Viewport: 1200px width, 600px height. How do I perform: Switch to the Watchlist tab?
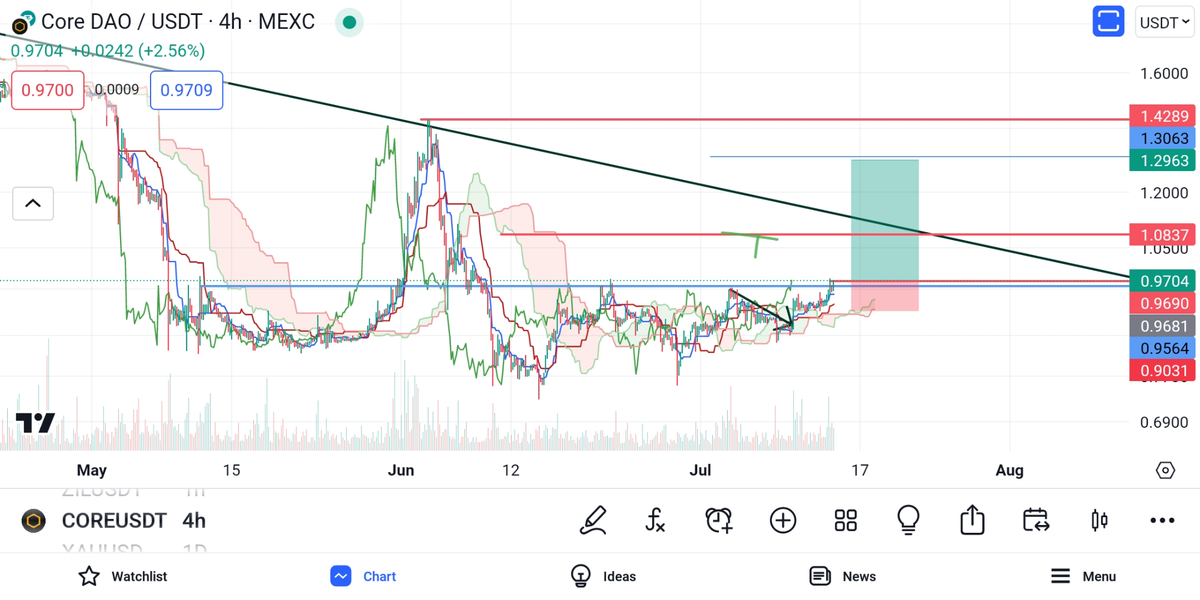[x=124, y=576]
